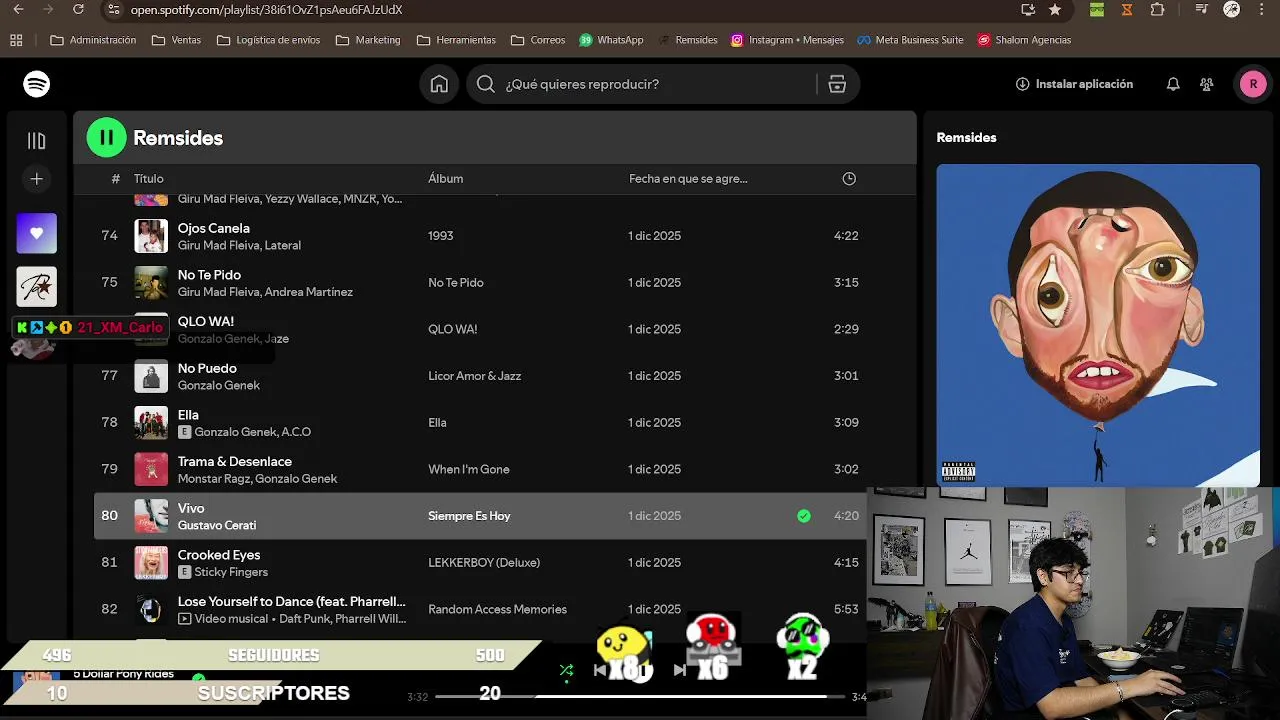Click the Spotify logo

37,84
